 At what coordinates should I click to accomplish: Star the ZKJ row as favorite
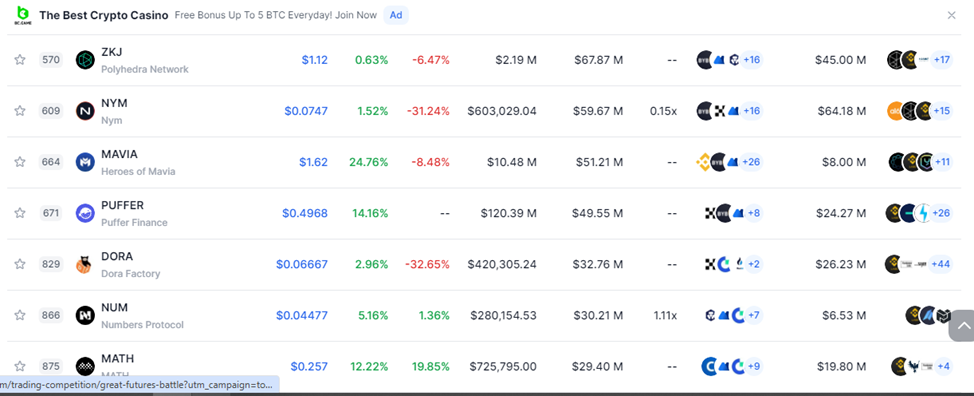coord(20,60)
